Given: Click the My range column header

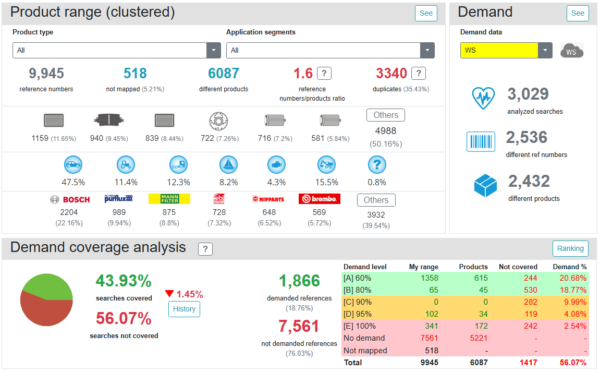Looking at the screenshot, I should [x=424, y=267].
